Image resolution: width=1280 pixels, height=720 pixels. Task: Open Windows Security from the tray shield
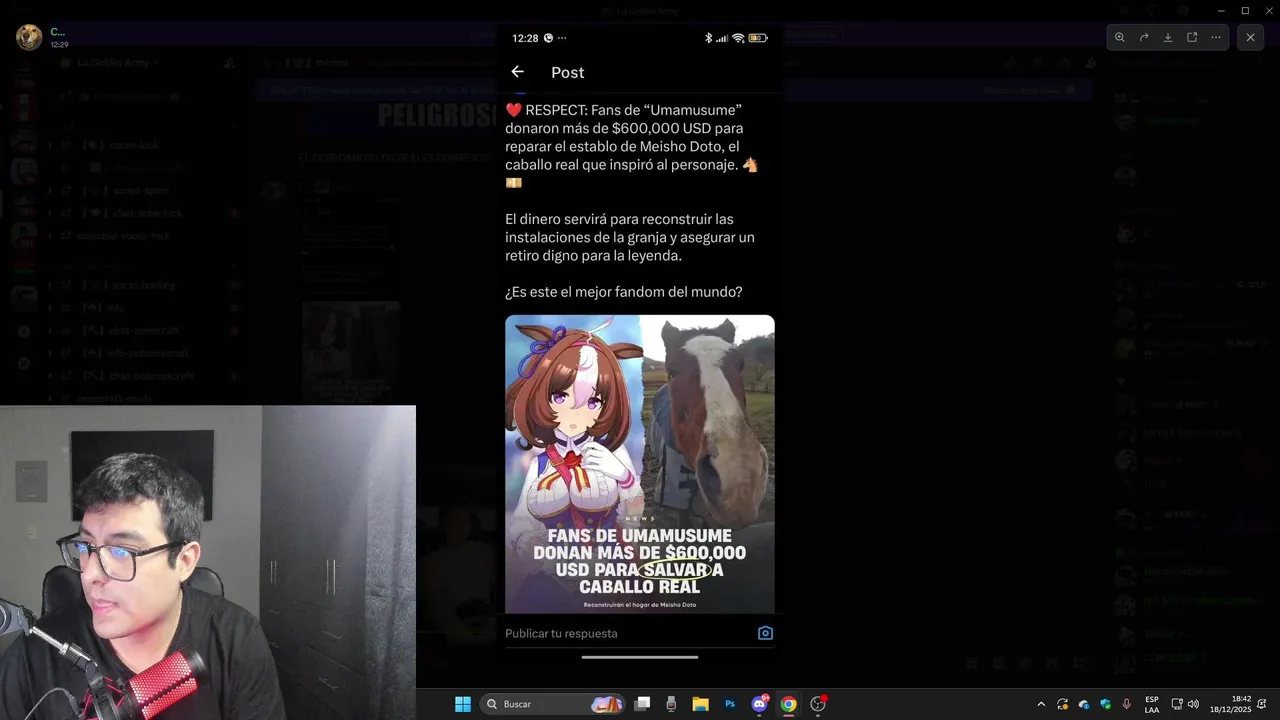click(1105, 705)
